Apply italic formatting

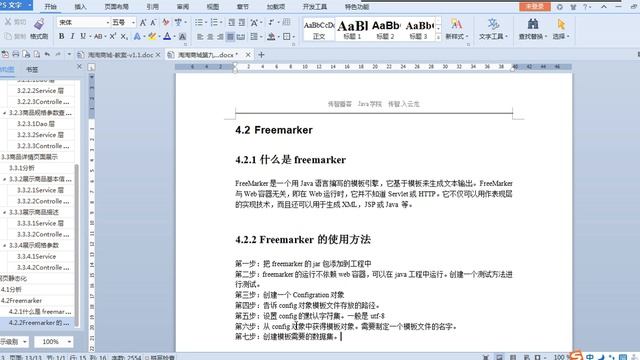[72, 36]
